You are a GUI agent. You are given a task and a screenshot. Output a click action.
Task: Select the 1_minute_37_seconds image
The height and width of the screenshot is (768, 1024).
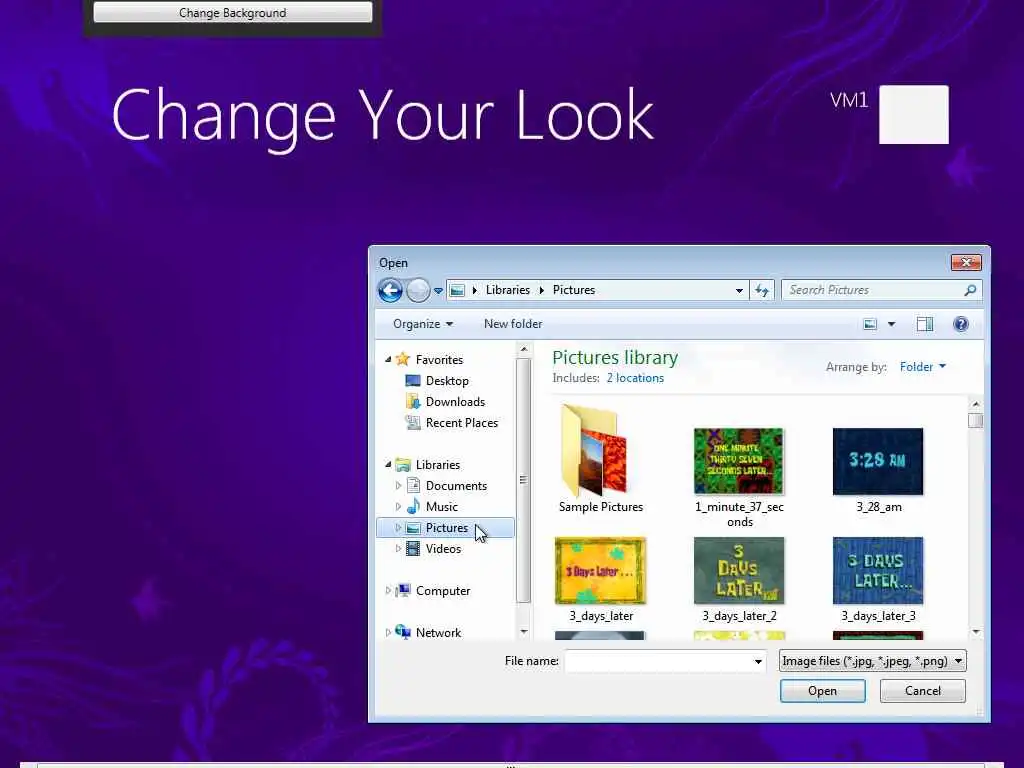pyautogui.click(x=739, y=477)
